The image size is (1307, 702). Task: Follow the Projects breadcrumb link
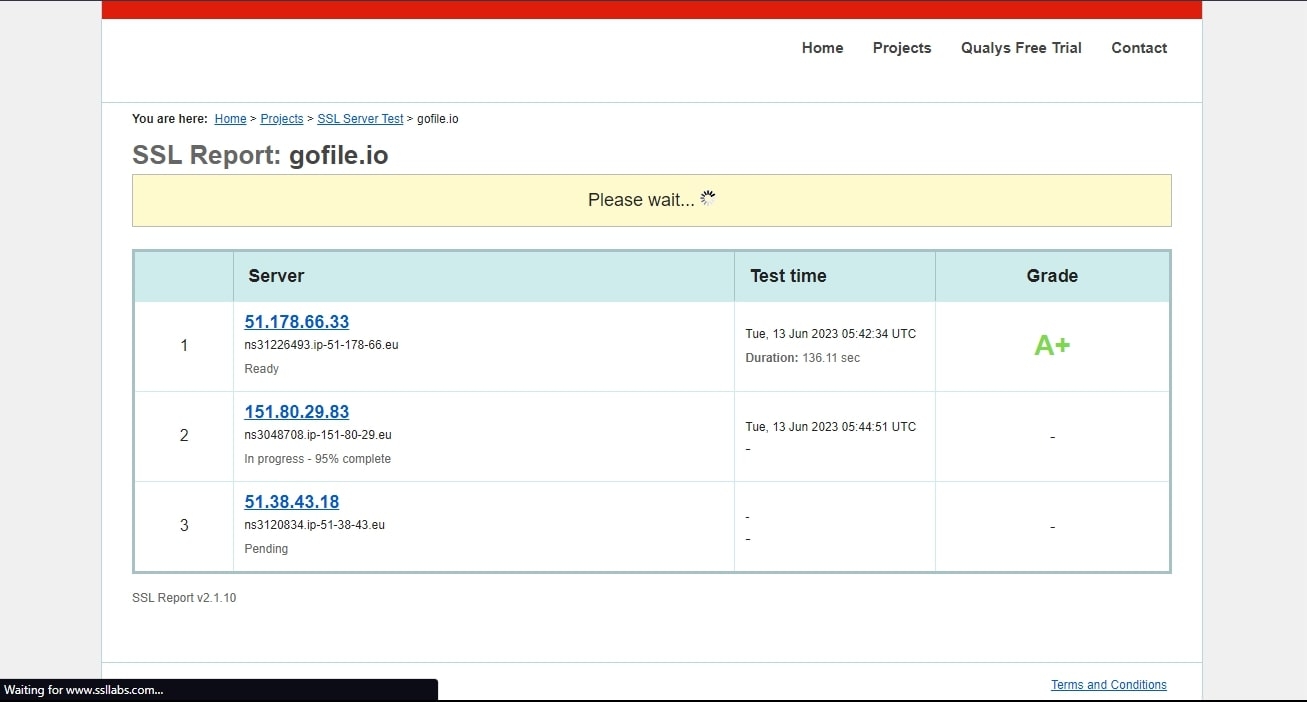pyautogui.click(x=282, y=119)
